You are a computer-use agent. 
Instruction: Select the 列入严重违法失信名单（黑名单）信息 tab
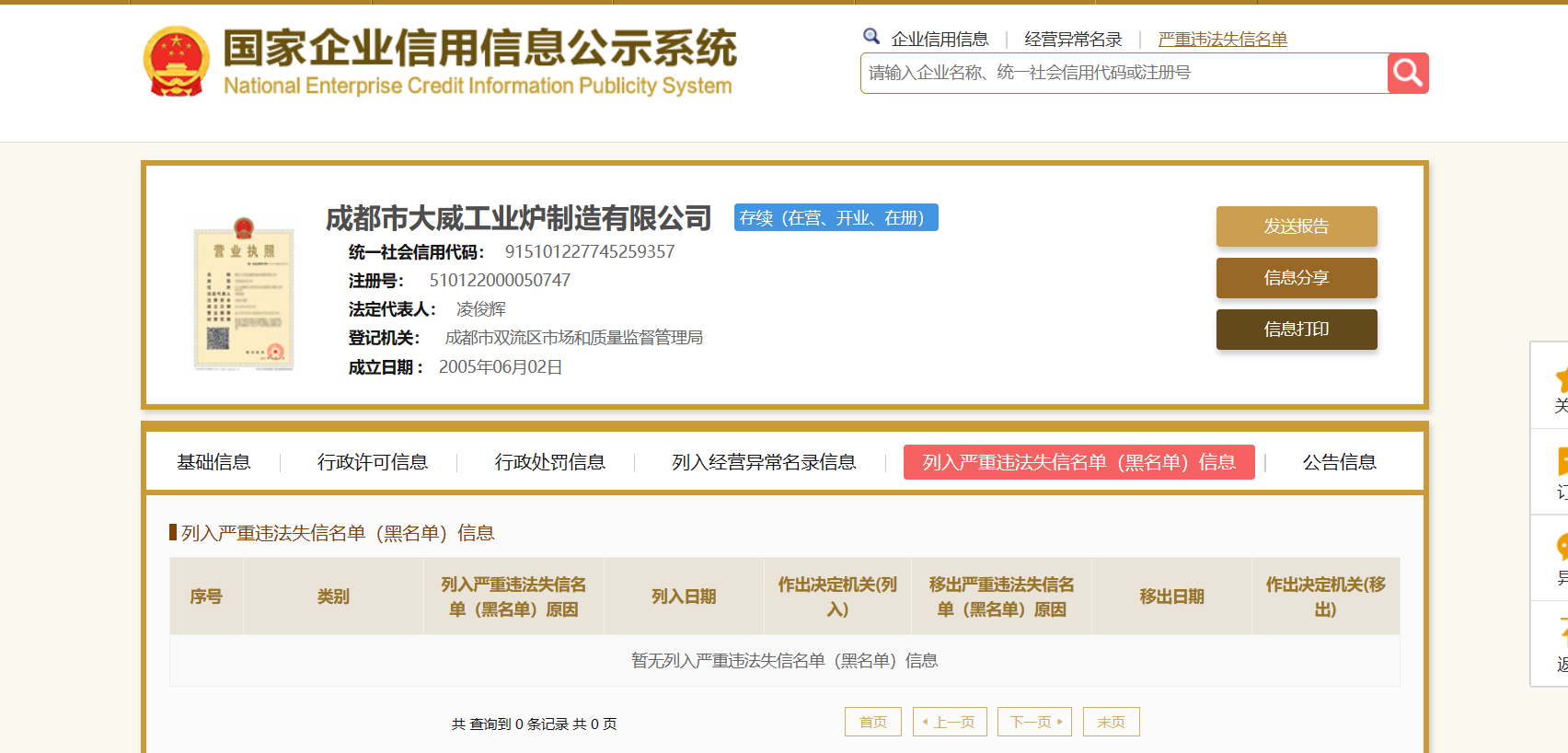tap(1079, 462)
